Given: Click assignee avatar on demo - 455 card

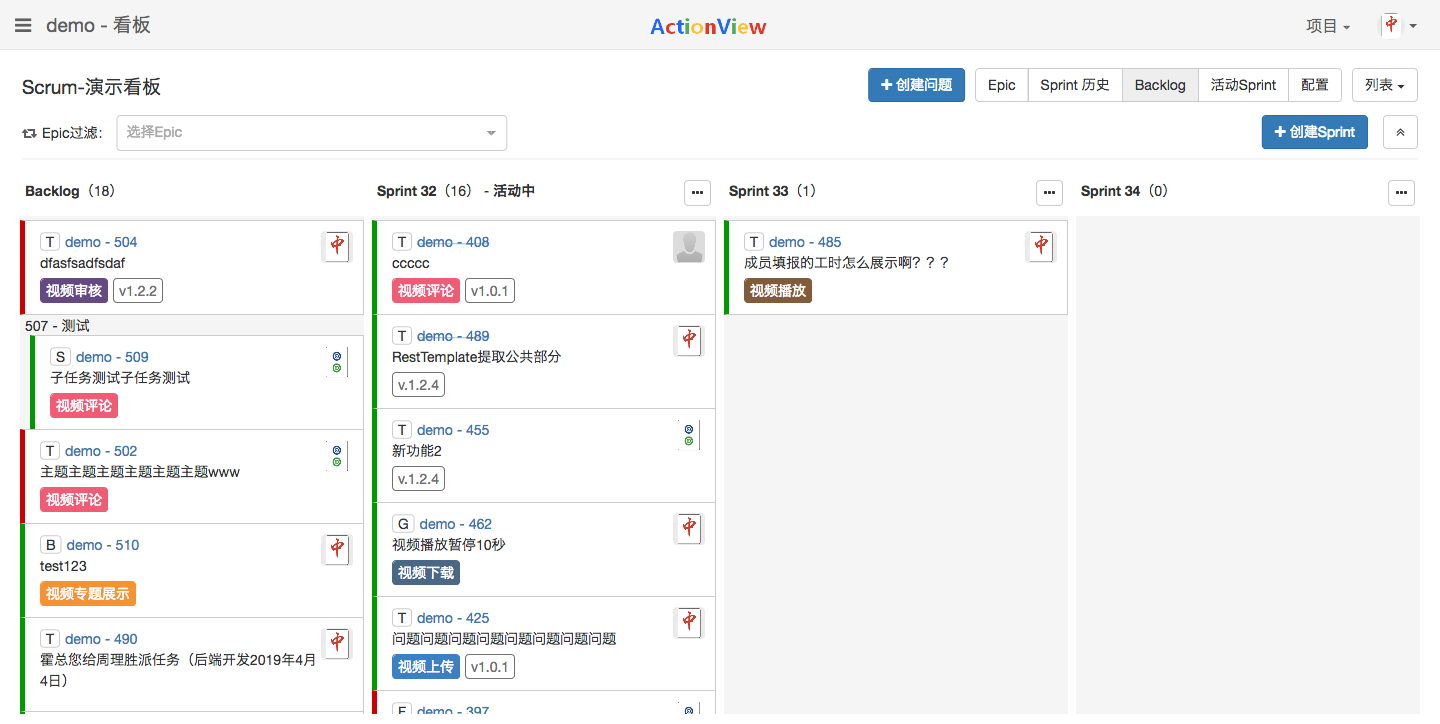Looking at the screenshot, I should [x=689, y=435].
